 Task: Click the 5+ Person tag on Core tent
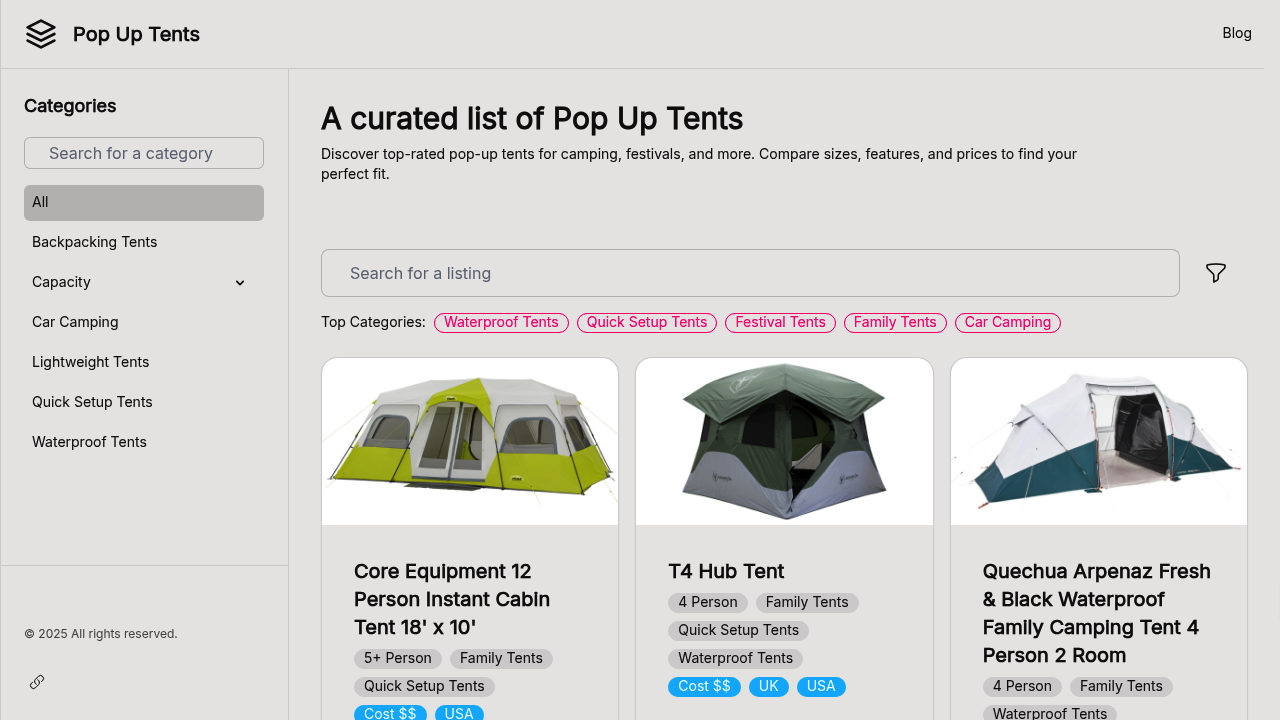[397, 658]
